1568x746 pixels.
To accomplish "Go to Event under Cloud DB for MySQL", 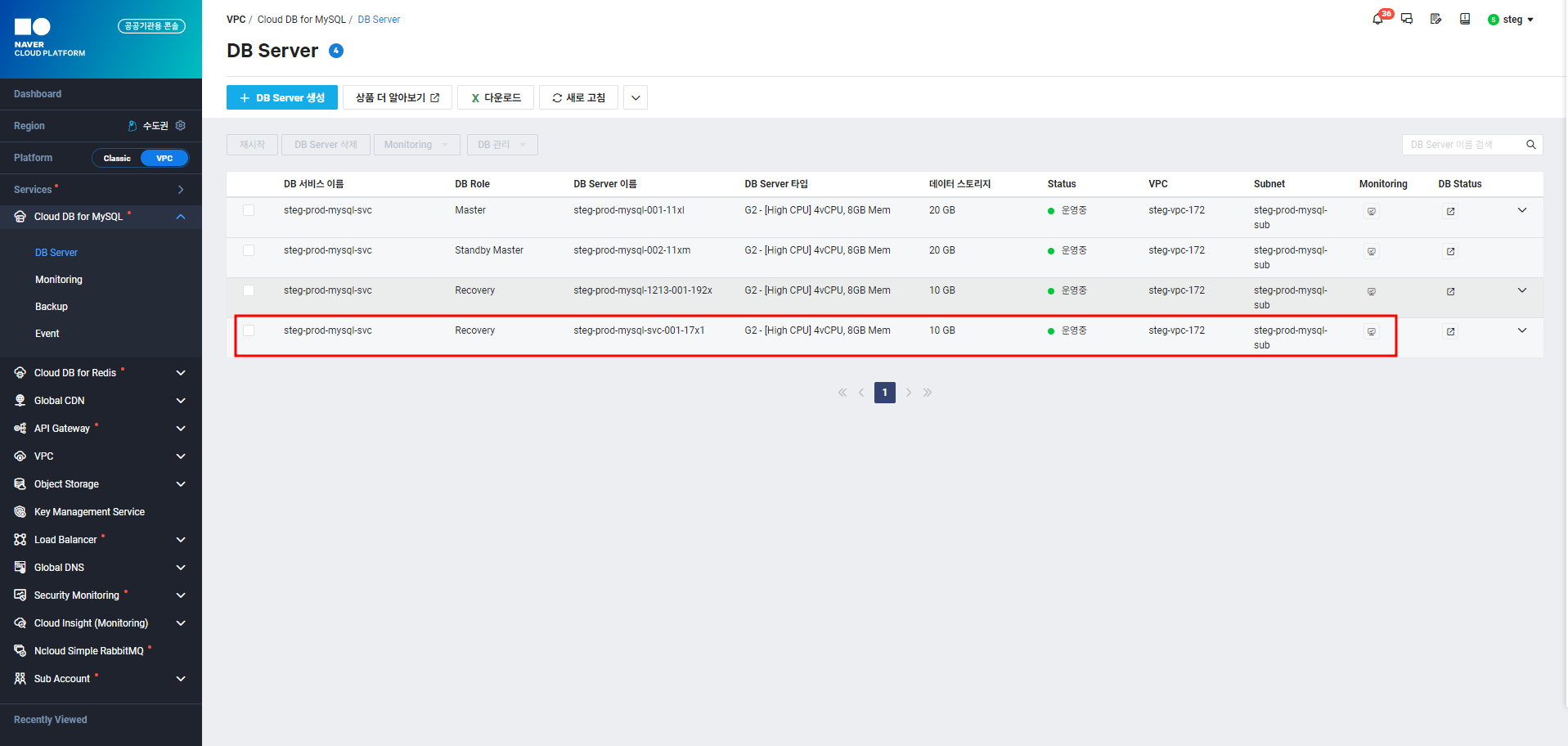I will tap(47, 334).
